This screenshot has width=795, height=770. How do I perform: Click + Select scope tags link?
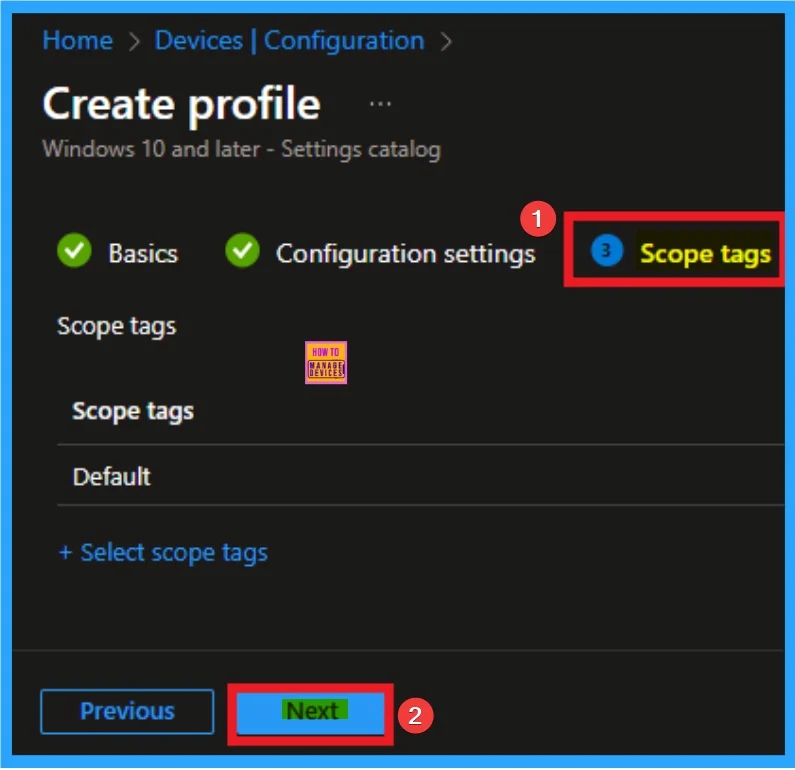(163, 553)
